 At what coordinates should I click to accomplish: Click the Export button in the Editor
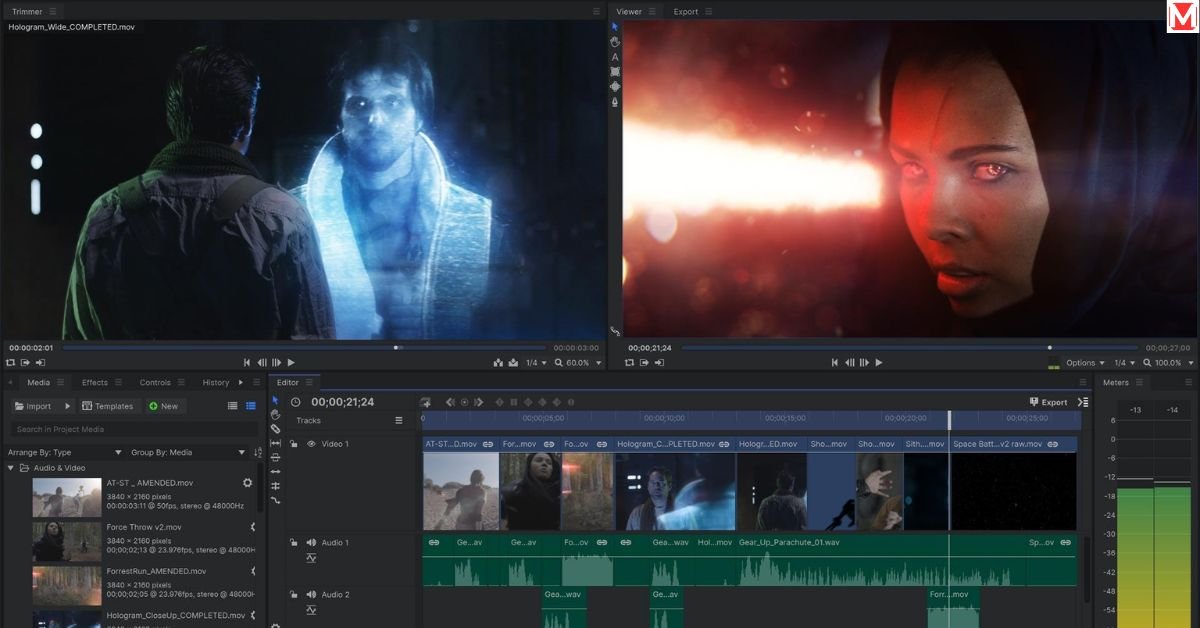[1048, 402]
